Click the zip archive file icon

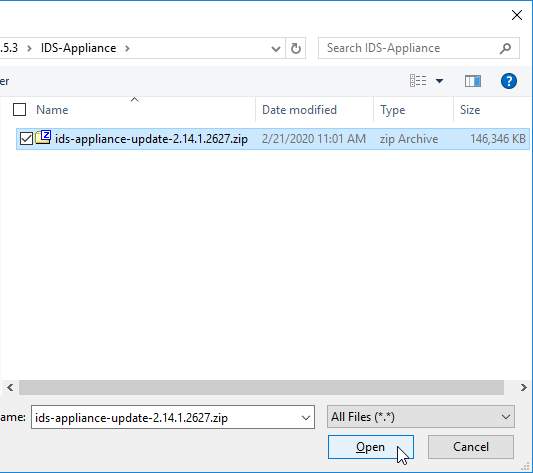(x=43, y=137)
